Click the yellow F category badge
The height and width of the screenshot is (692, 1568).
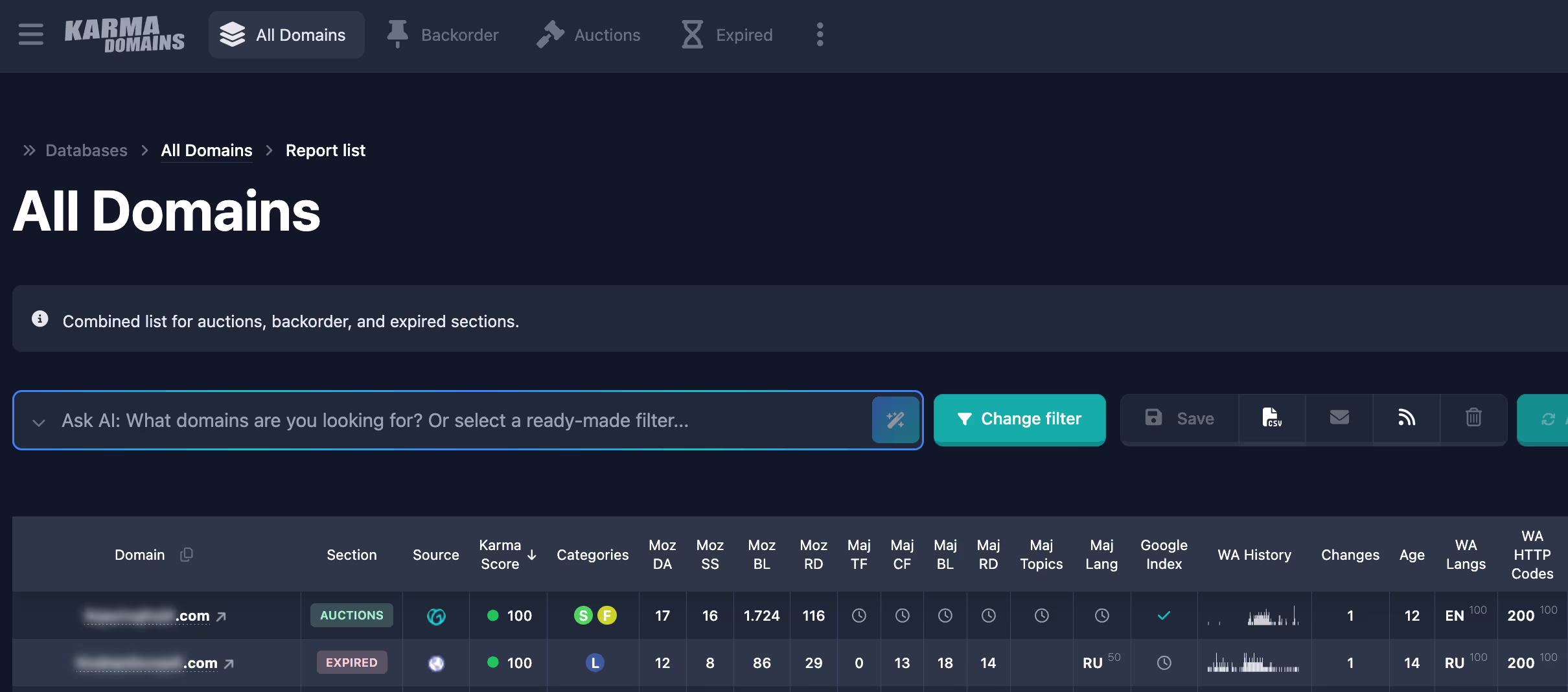point(606,615)
